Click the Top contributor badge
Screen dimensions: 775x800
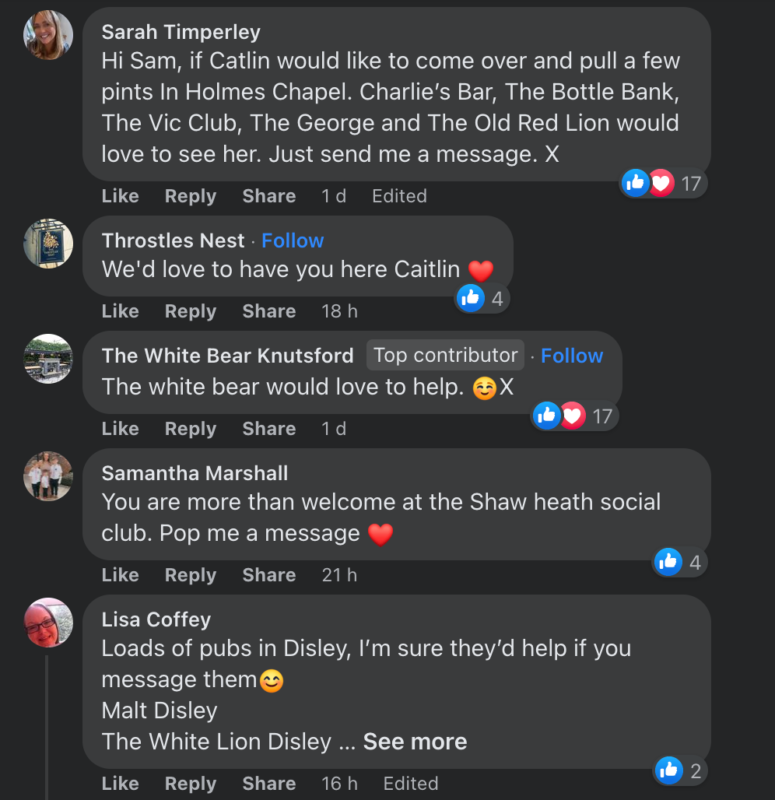(x=445, y=355)
